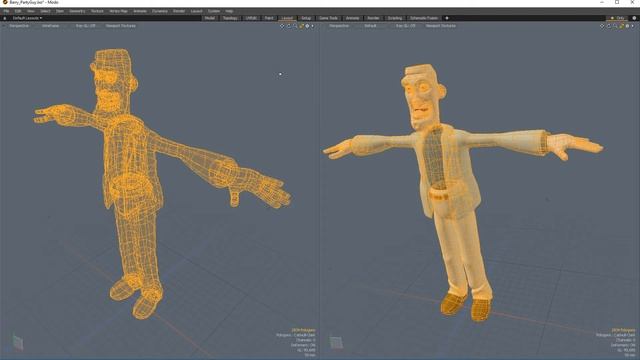Switch to the UVEdit layout tab

click(251, 18)
